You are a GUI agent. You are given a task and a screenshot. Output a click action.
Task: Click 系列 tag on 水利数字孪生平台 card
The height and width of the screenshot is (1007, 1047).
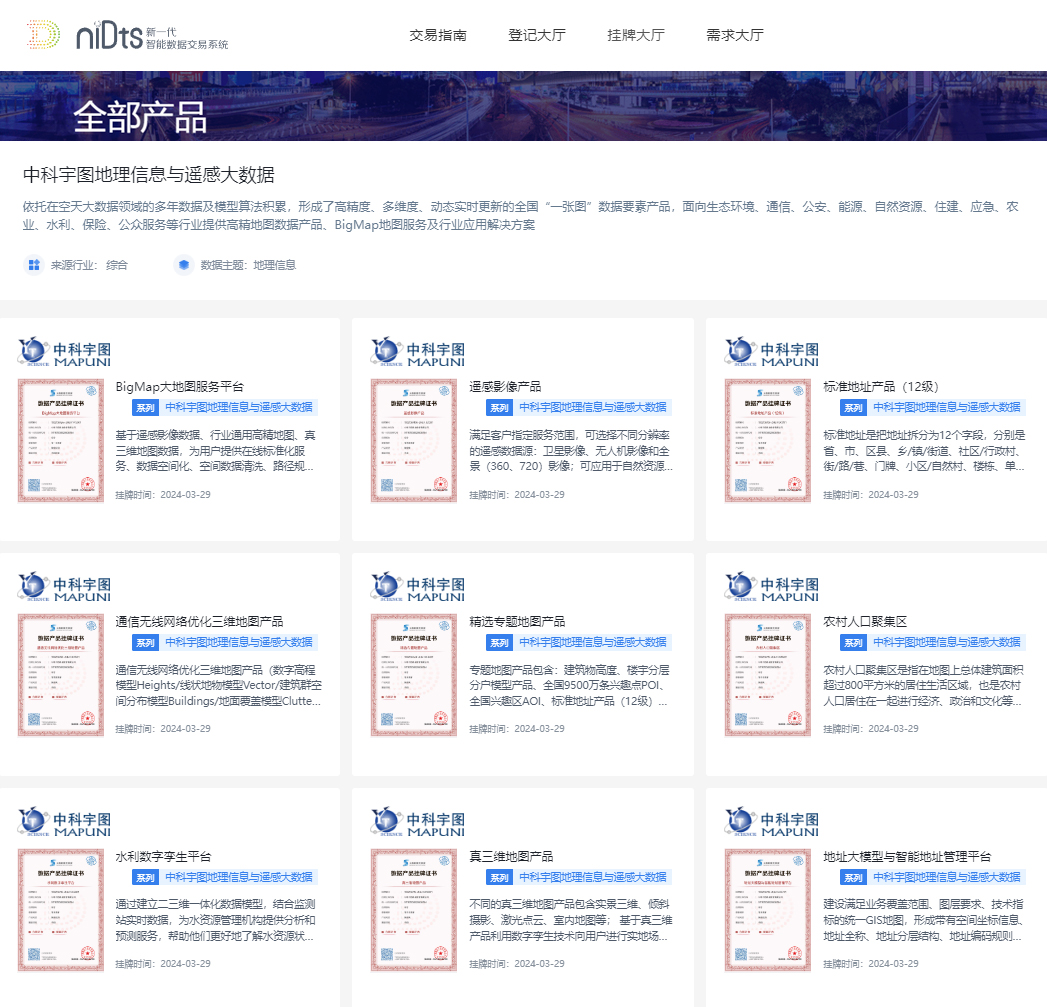click(x=145, y=877)
